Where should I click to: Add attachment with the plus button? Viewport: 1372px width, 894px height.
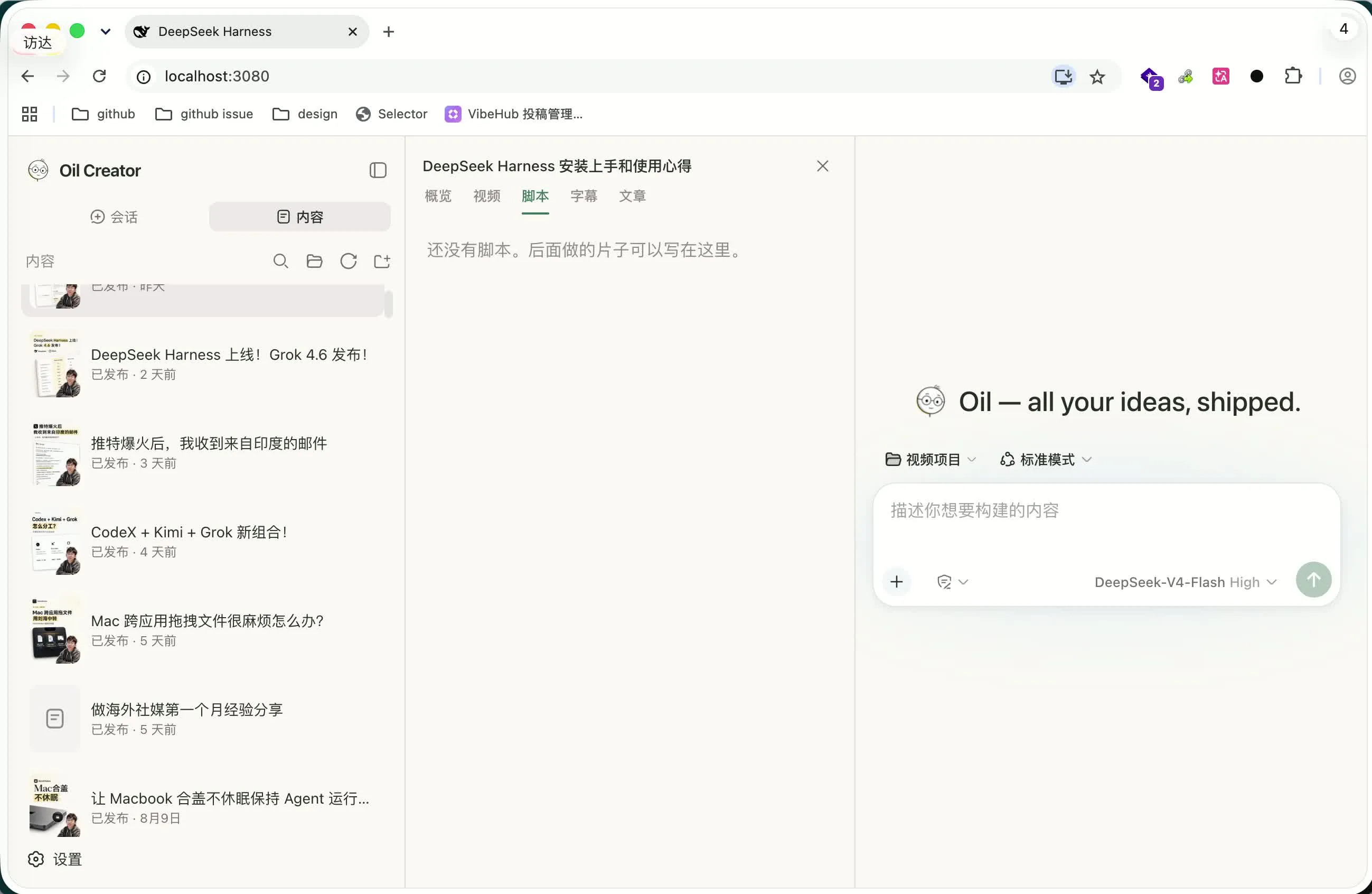[896, 581]
